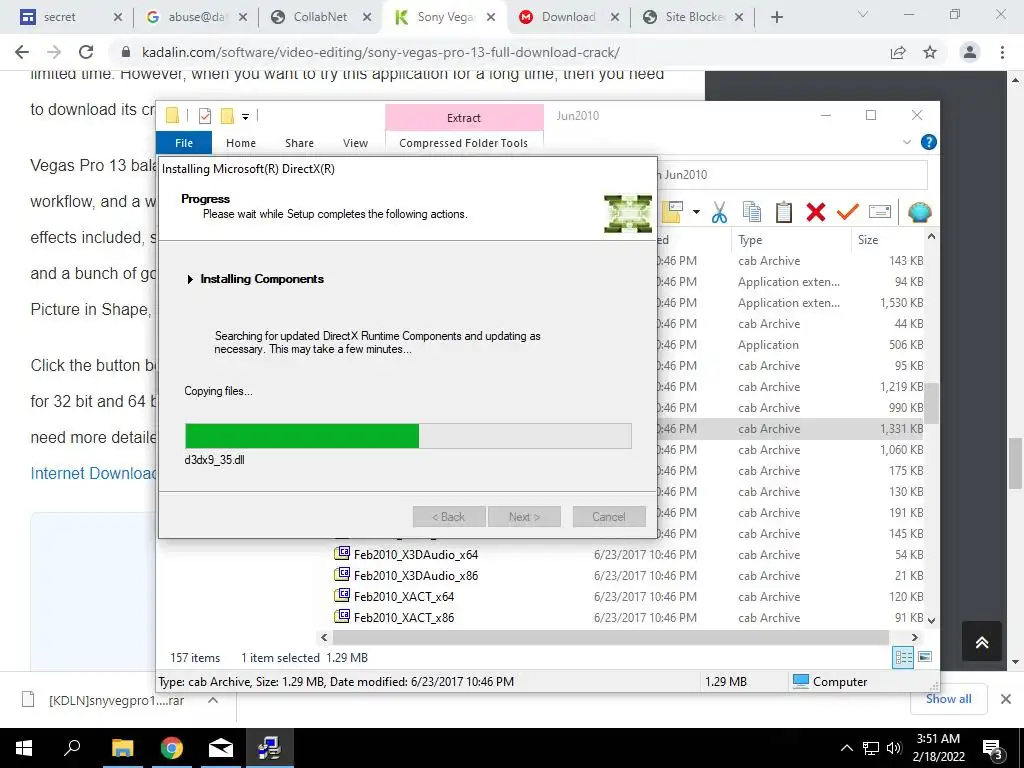The width and height of the screenshot is (1024, 768).
Task: Click the Next button in DirectX setup
Action: [x=524, y=517]
